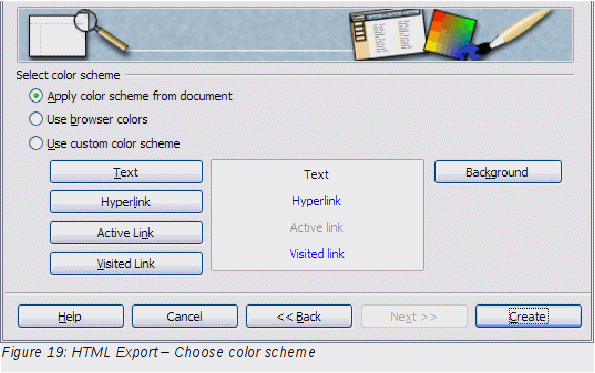Click the Visited Link color button
Image resolution: width=595 pixels, height=373 pixels.
click(x=126, y=263)
